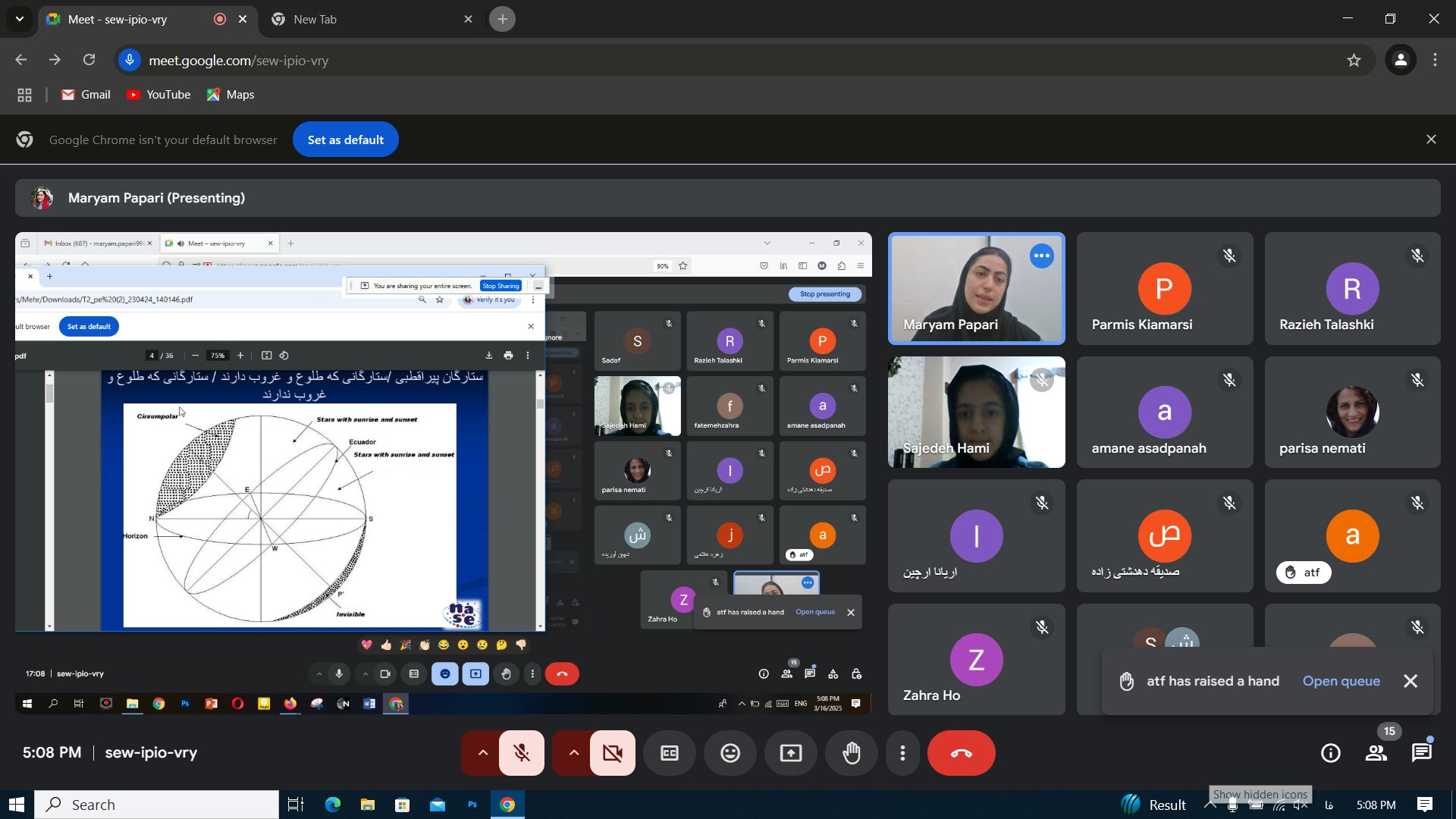Image resolution: width=1456 pixels, height=819 pixels.
Task: Bookmark this page with star icon
Action: tap(1354, 61)
